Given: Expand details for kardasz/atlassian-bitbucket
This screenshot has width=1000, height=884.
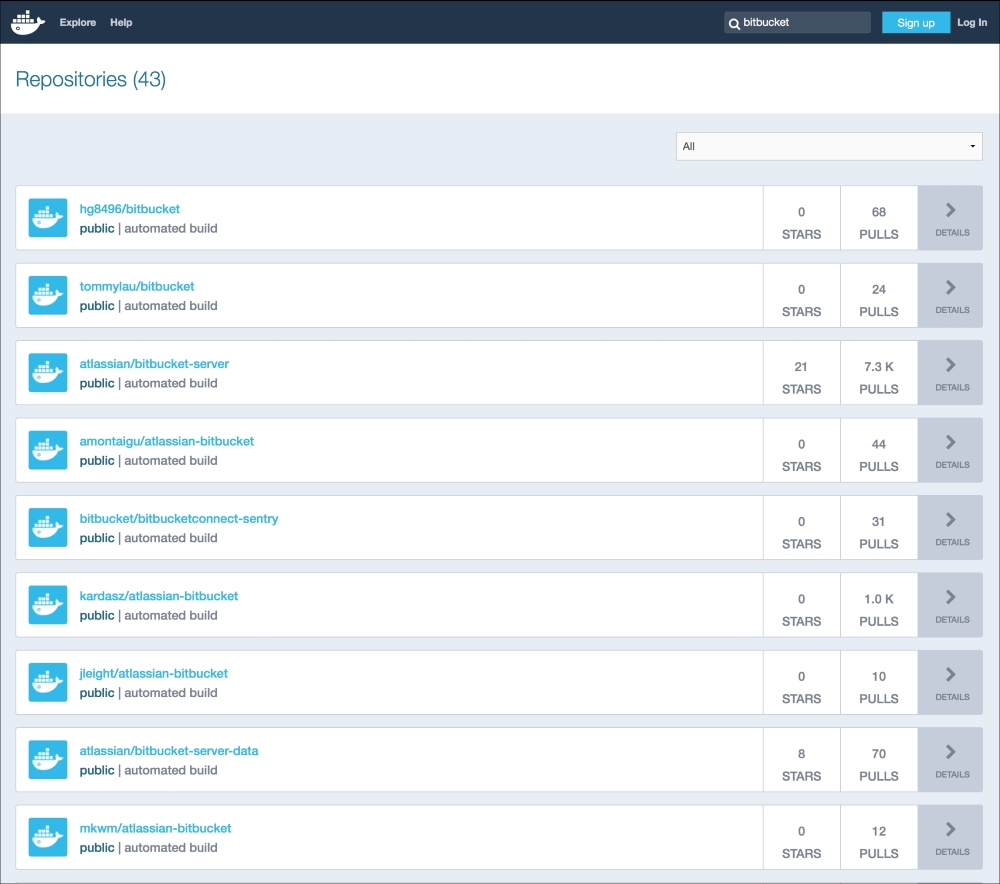Looking at the screenshot, I should click(x=950, y=605).
